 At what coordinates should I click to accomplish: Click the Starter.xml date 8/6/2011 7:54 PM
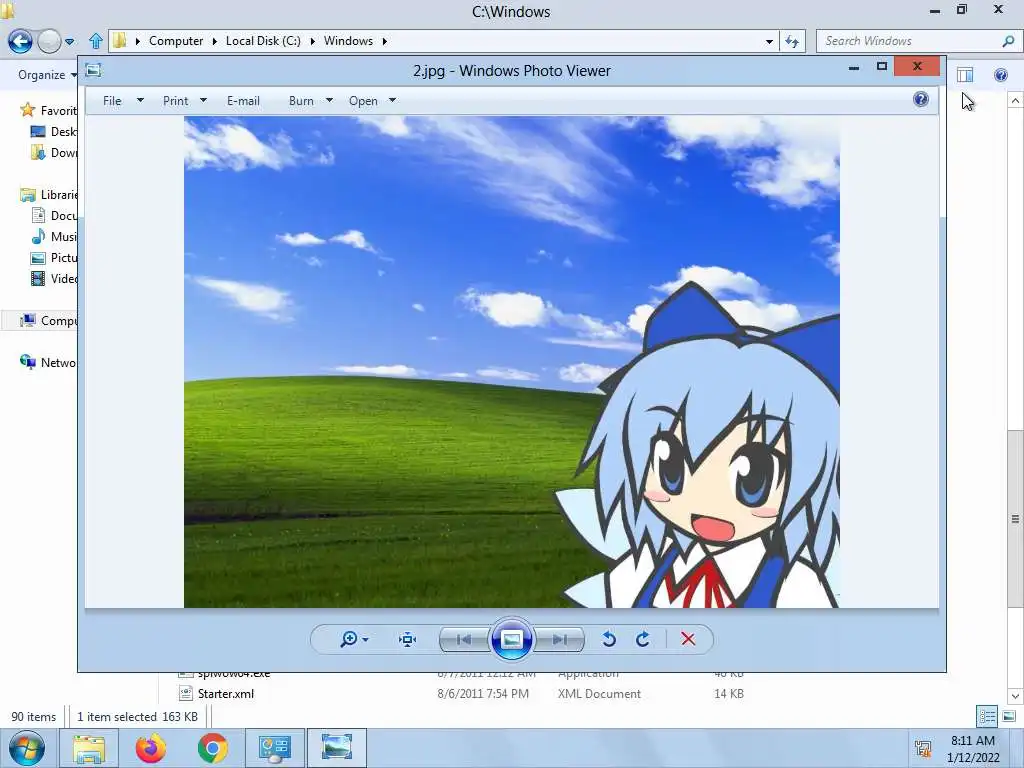[483, 694]
